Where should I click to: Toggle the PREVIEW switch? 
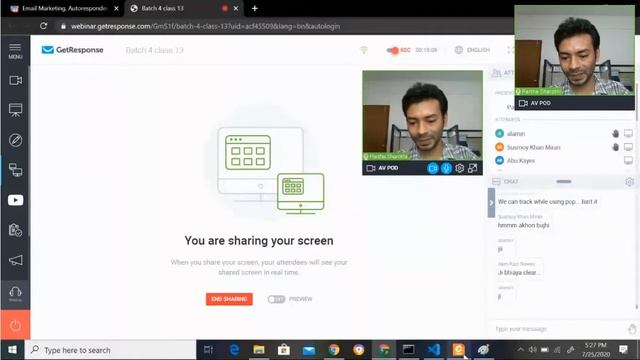(x=276, y=299)
